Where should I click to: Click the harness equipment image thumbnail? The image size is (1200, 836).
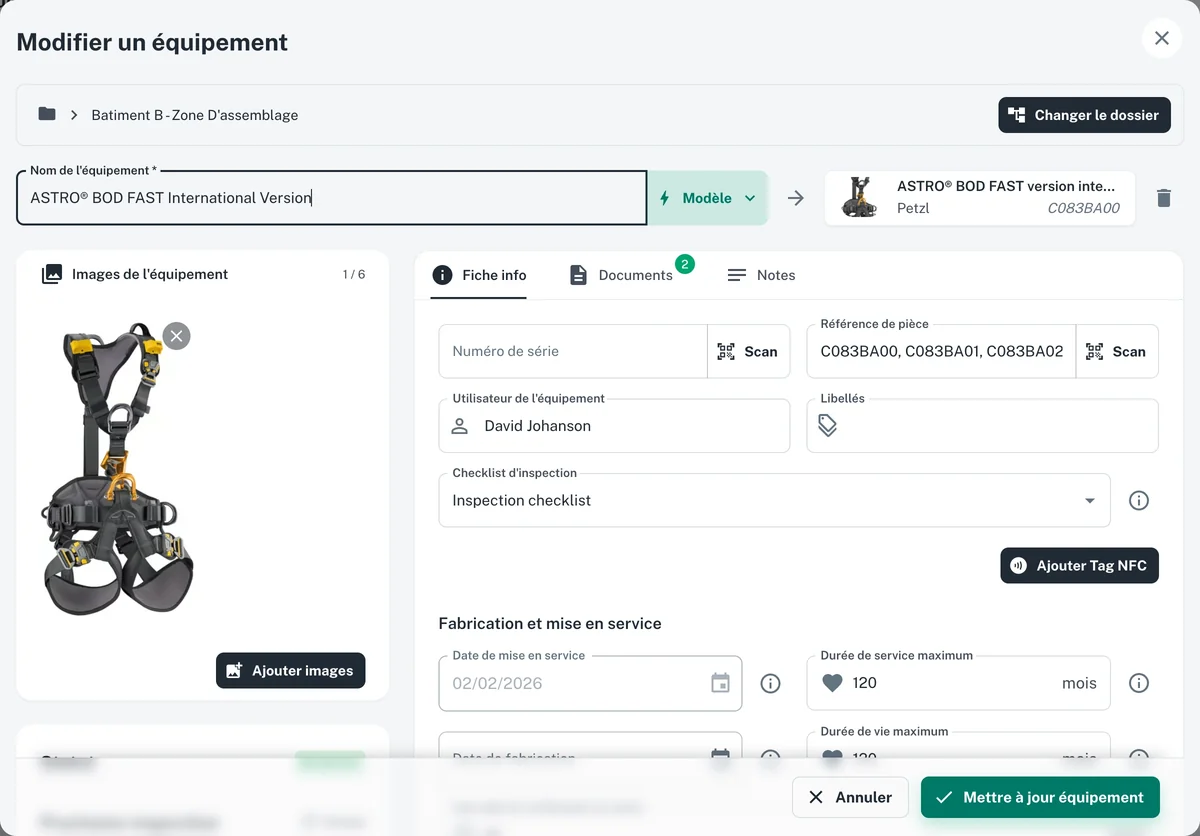tap(118, 468)
